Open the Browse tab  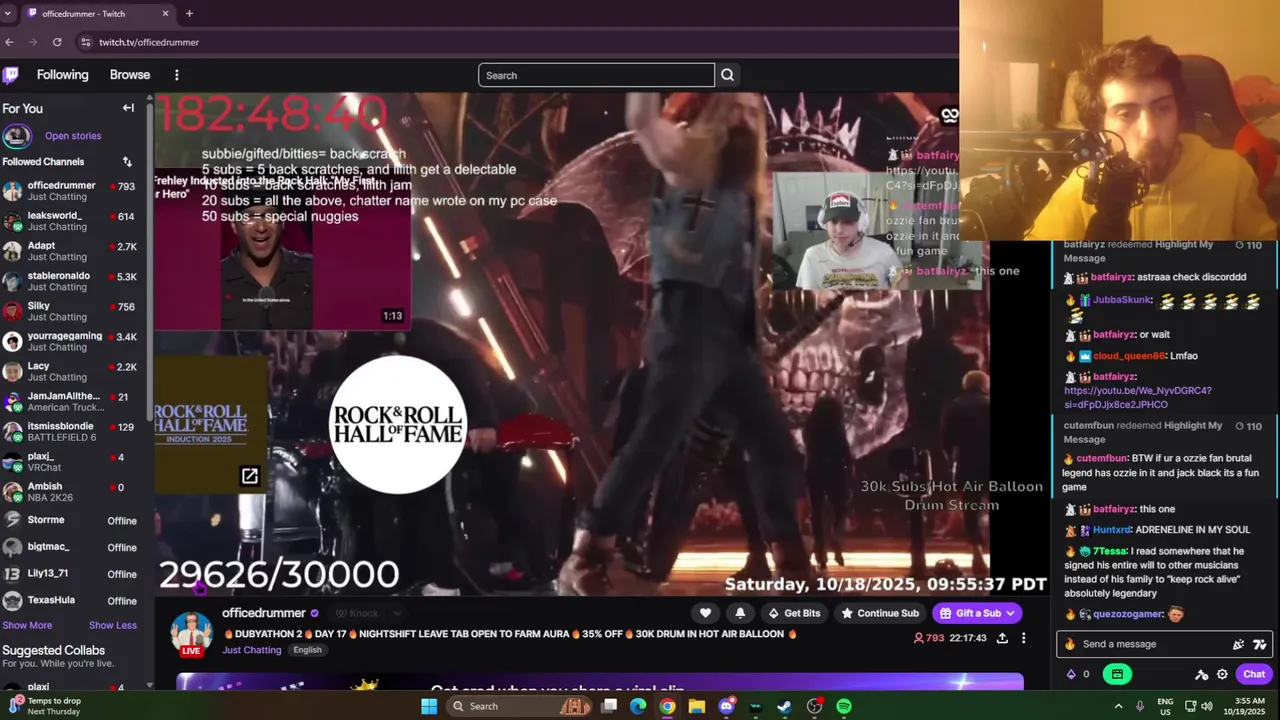[130, 75]
